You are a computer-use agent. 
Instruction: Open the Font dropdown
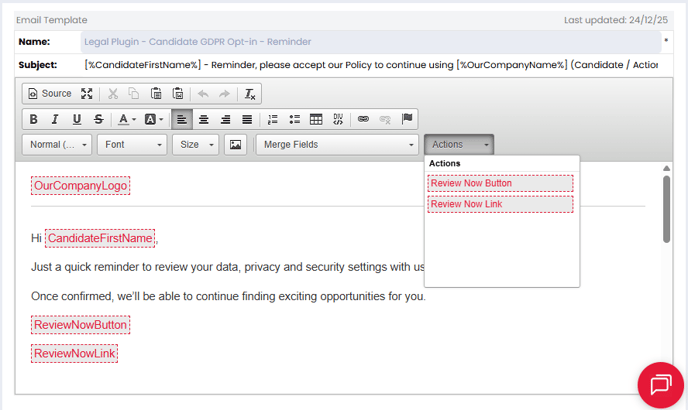132,144
